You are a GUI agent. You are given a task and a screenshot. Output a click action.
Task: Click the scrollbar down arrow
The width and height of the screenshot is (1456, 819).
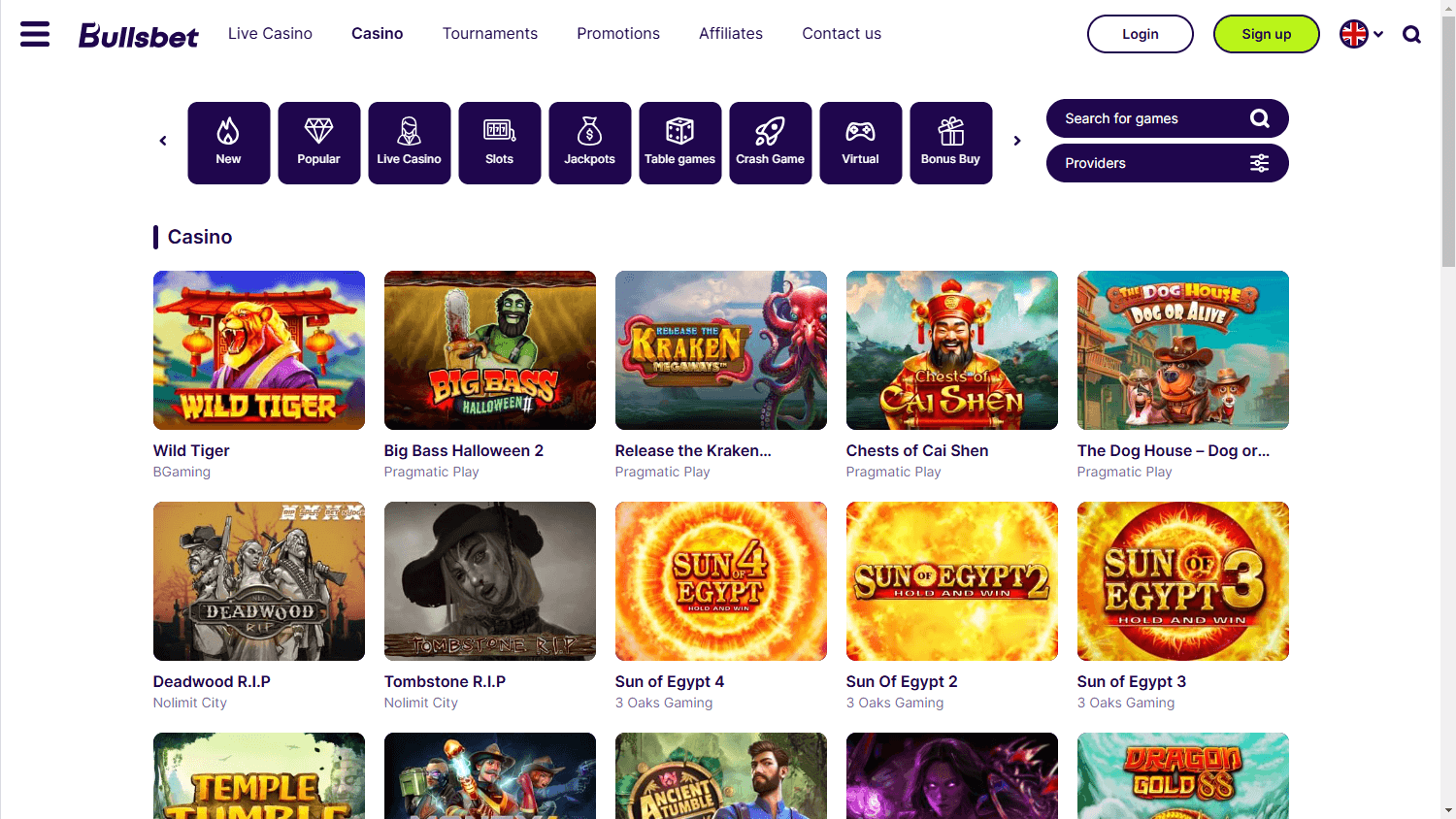click(x=1448, y=810)
